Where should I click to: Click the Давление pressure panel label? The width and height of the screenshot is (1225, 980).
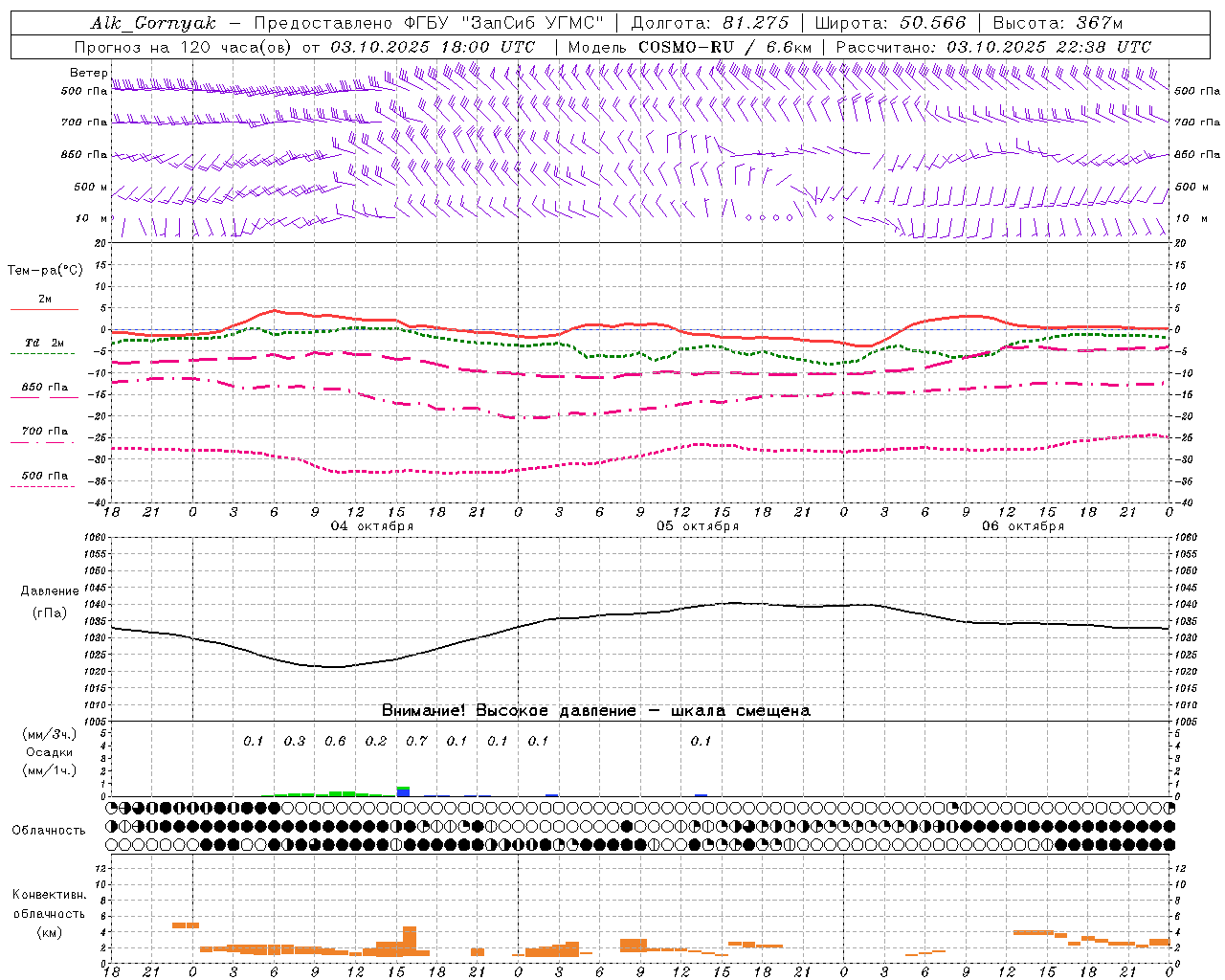pos(50,591)
